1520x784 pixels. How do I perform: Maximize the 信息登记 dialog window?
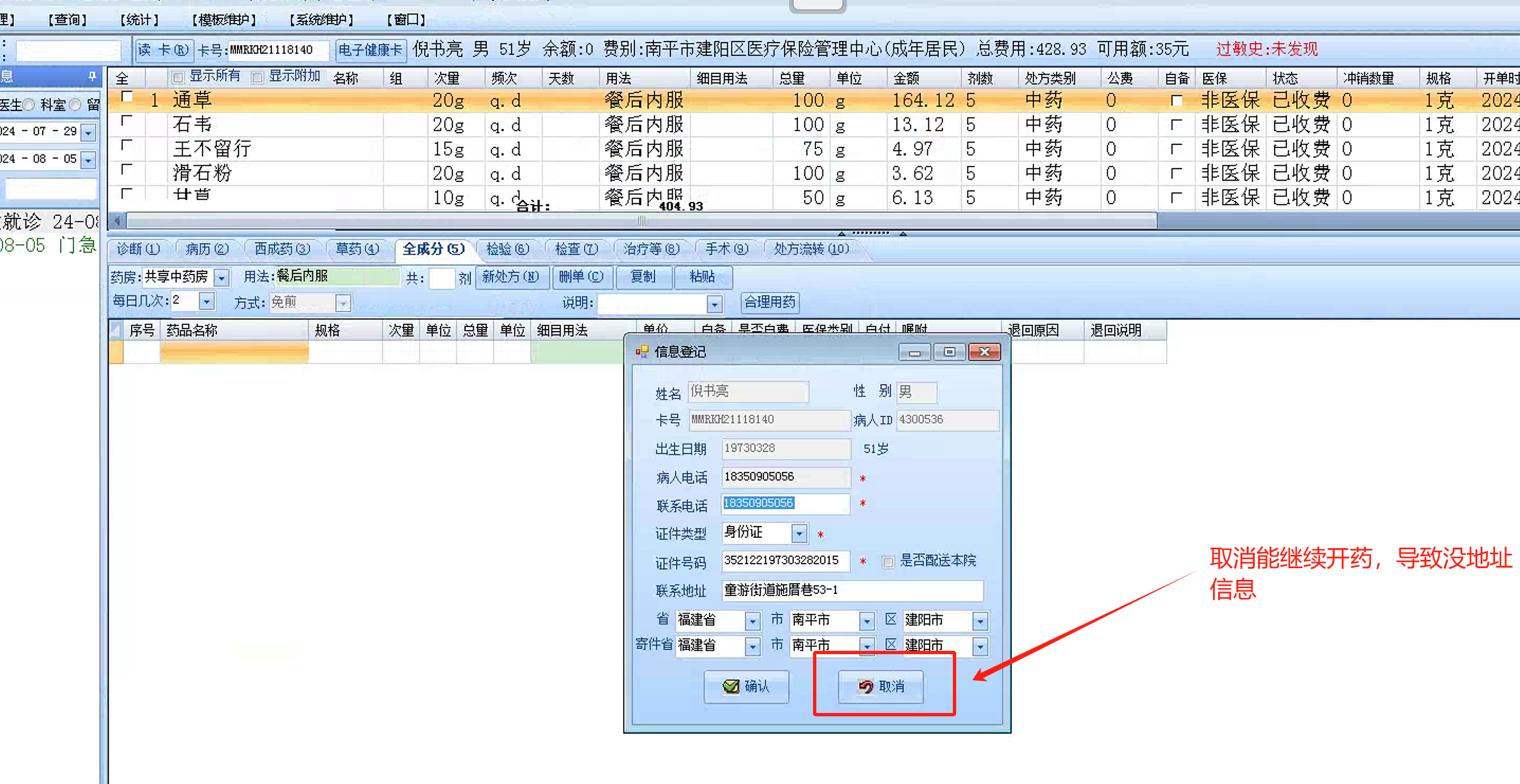(949, 352)
